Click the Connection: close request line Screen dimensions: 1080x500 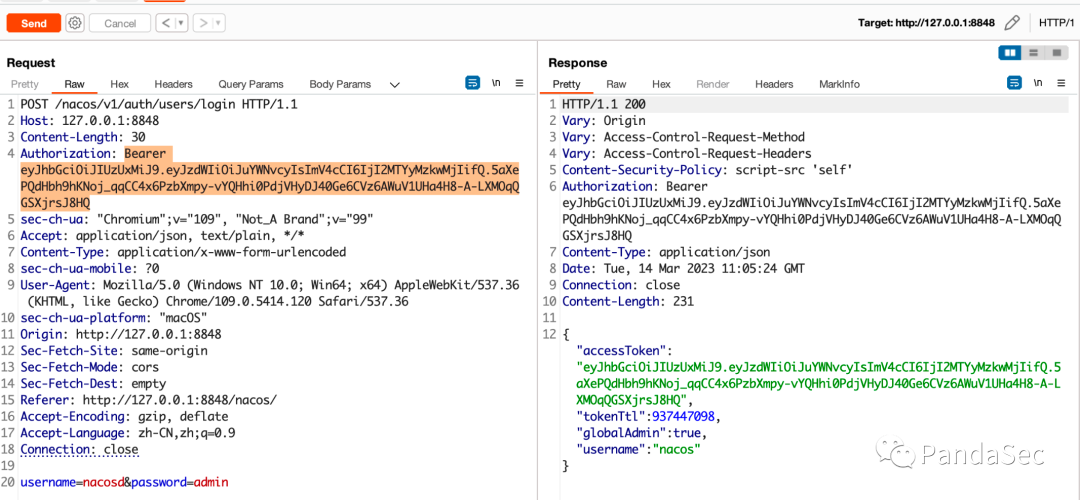coord(79,450)
